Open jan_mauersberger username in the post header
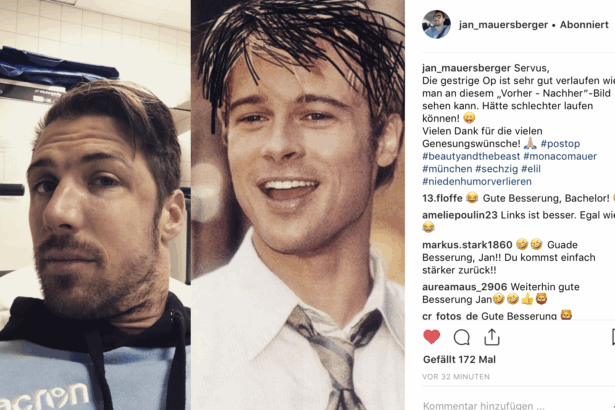Image resolution: width=615 pixels, height=410 pixels. click(x=503, y=25)
